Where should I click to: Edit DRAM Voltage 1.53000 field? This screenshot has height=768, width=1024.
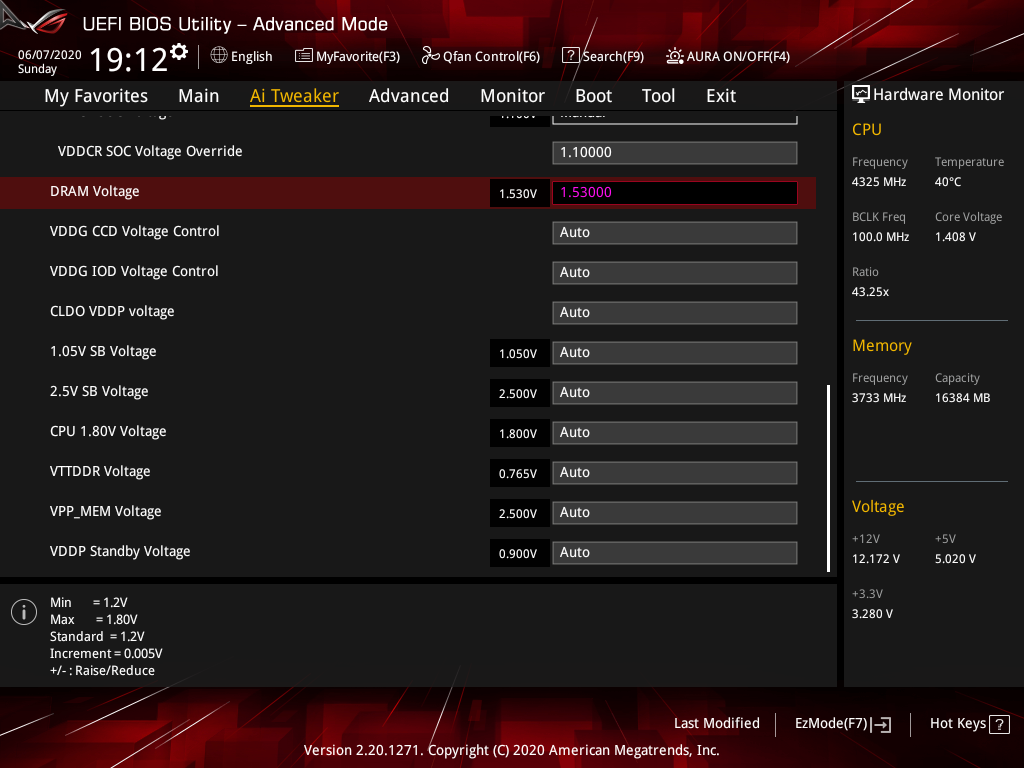675,193
